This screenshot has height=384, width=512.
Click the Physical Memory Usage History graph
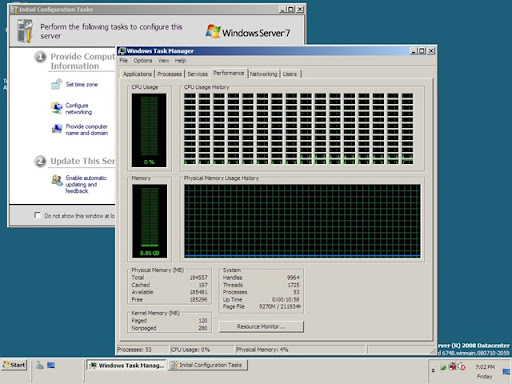(302, 221)
